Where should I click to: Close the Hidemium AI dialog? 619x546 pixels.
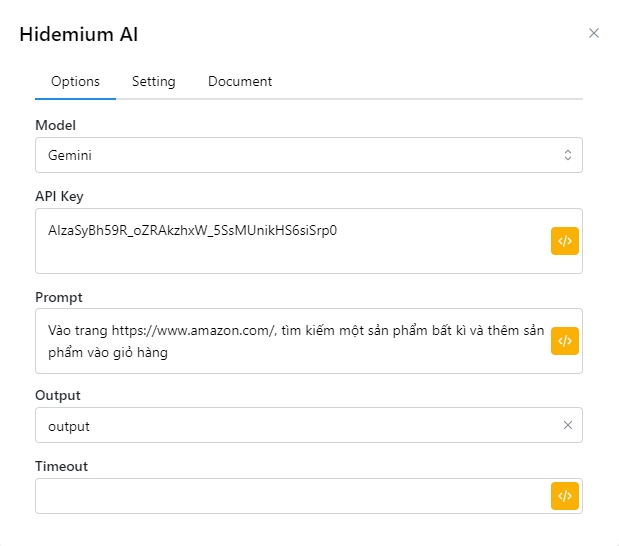pyautogui.click(x=594, y=33)
